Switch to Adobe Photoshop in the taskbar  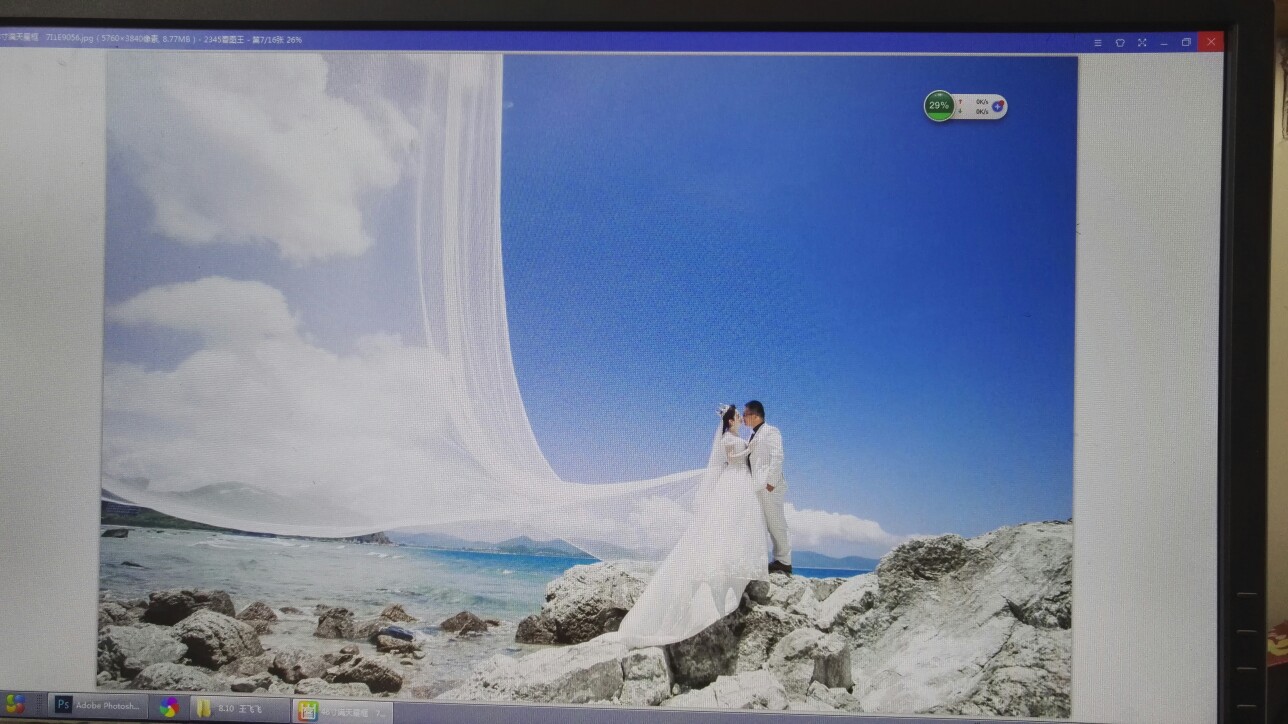98,705
